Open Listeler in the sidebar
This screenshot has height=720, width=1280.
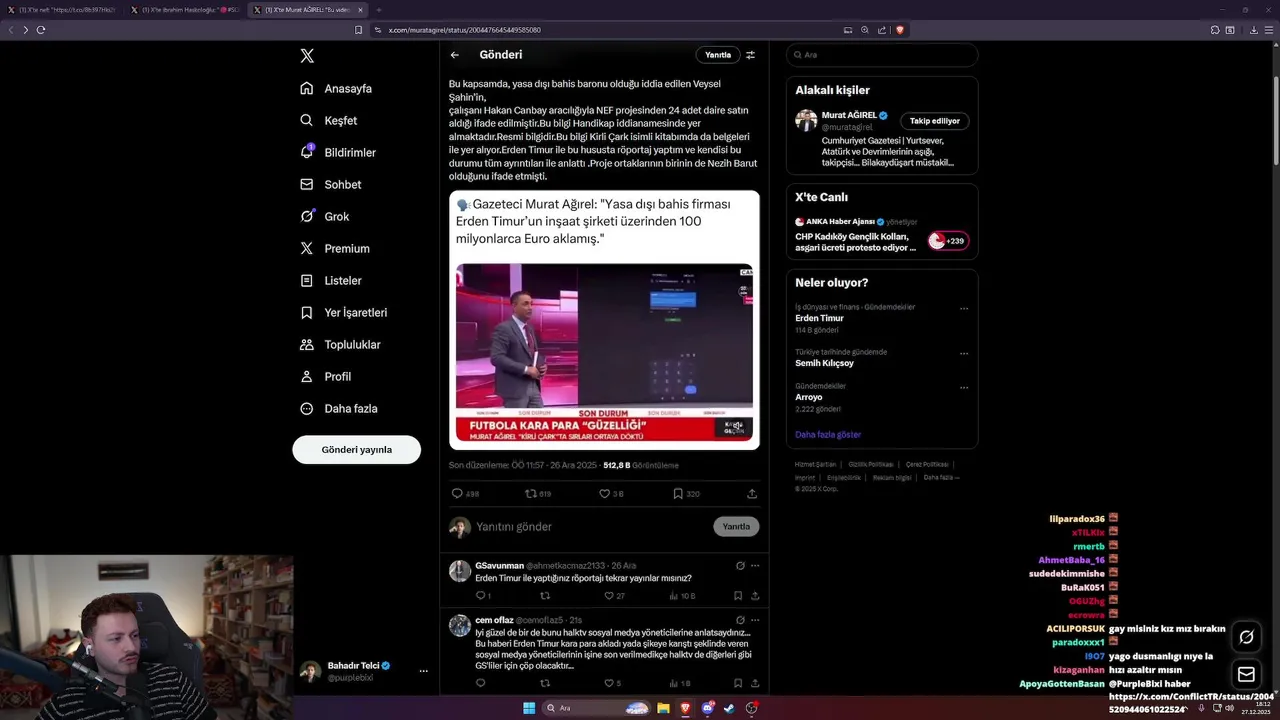pos(331,280)
